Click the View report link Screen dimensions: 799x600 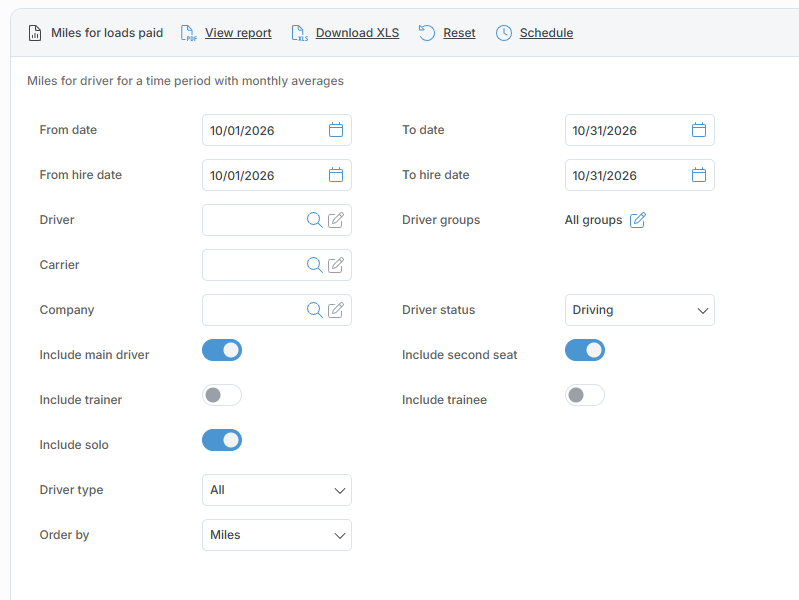(238, 33)
